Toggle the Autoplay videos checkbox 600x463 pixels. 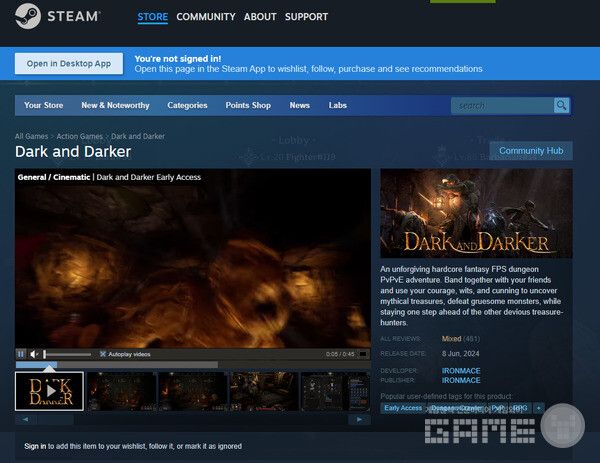pos(102,354)
